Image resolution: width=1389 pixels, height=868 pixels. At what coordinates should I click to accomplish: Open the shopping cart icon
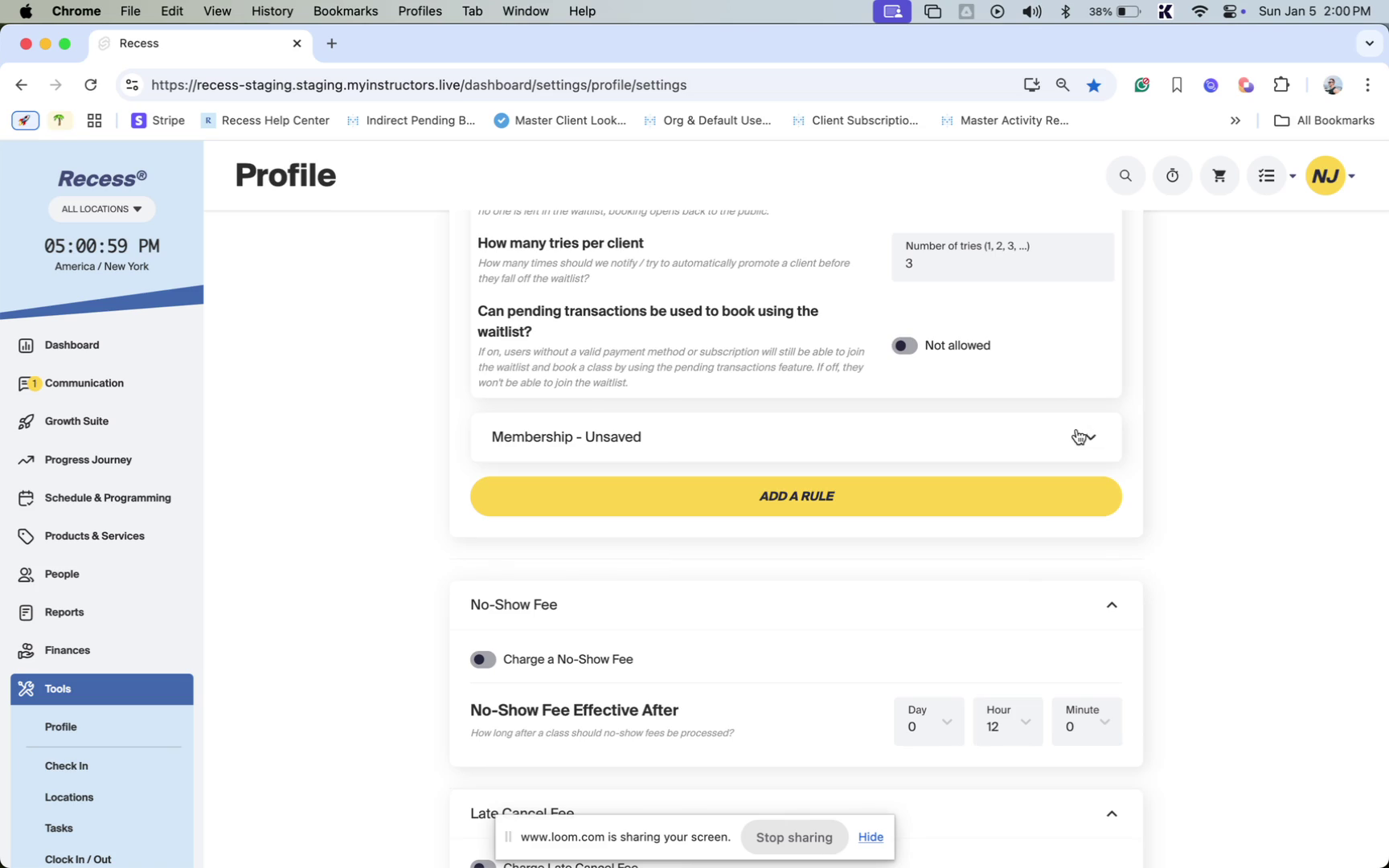(x=1219, y=176)
